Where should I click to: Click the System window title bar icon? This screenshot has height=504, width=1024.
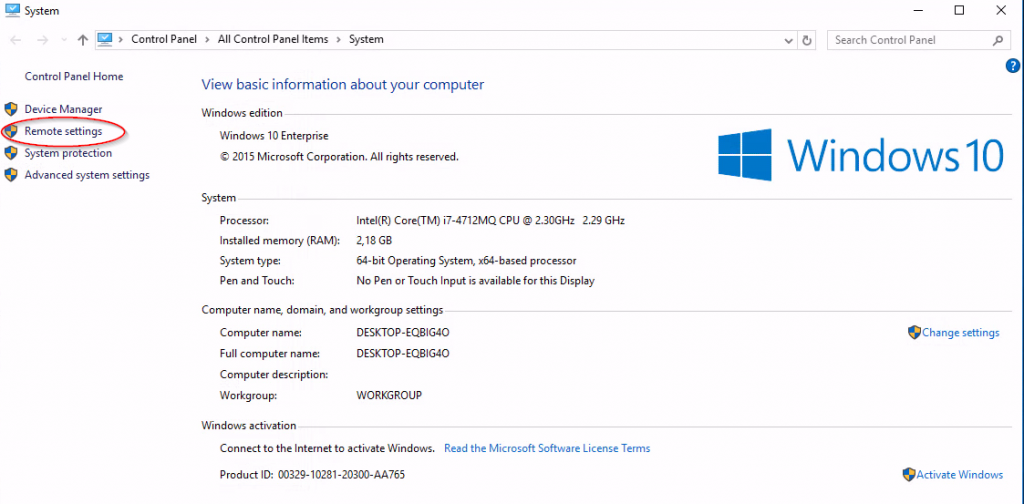12,10
